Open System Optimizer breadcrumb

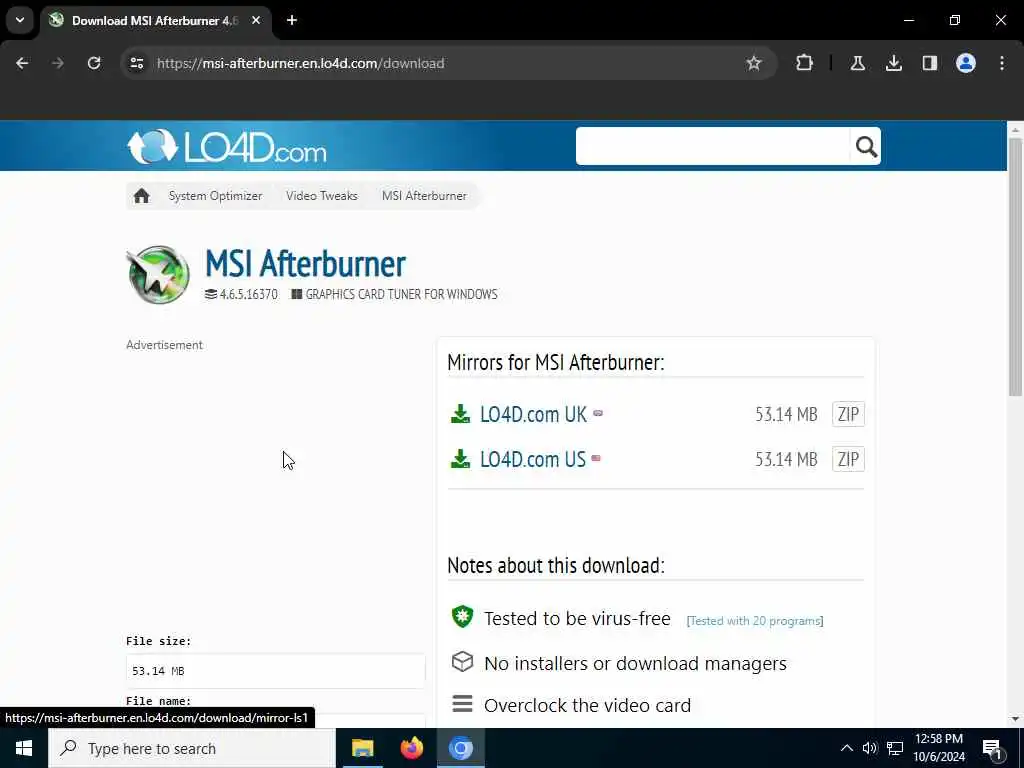tap(215, 196)
